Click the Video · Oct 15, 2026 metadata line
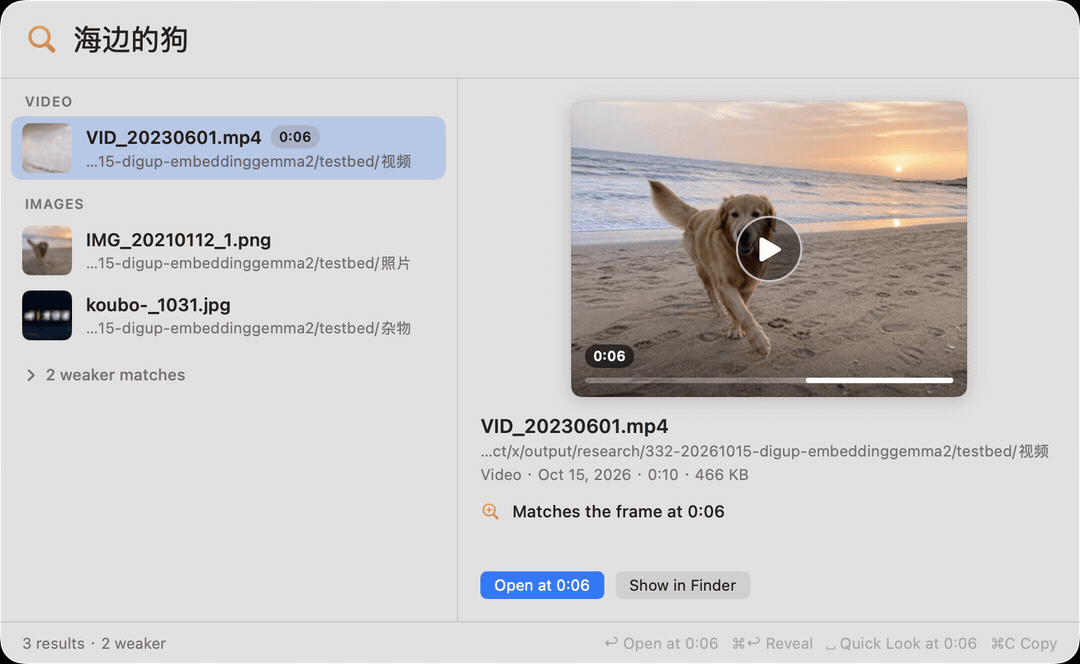Viewport: 1080px width, 664px height. pos(614,475)
